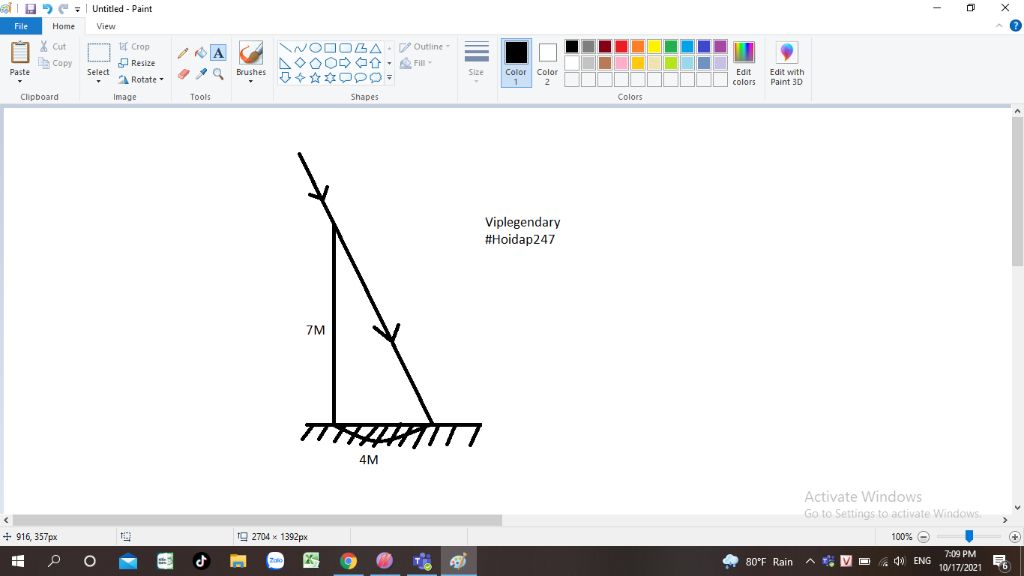
Task: Expand the Select dropdown arrow
Action: (99, 82)
